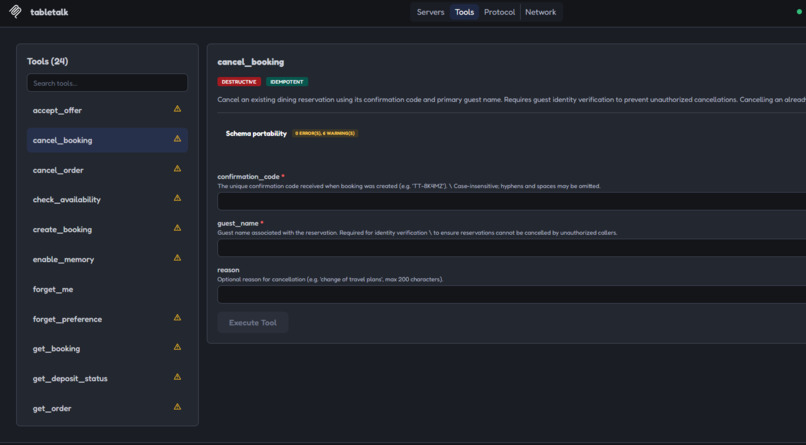Click the guest_name input field
806x445 pixels.
[x=511, y=248]
